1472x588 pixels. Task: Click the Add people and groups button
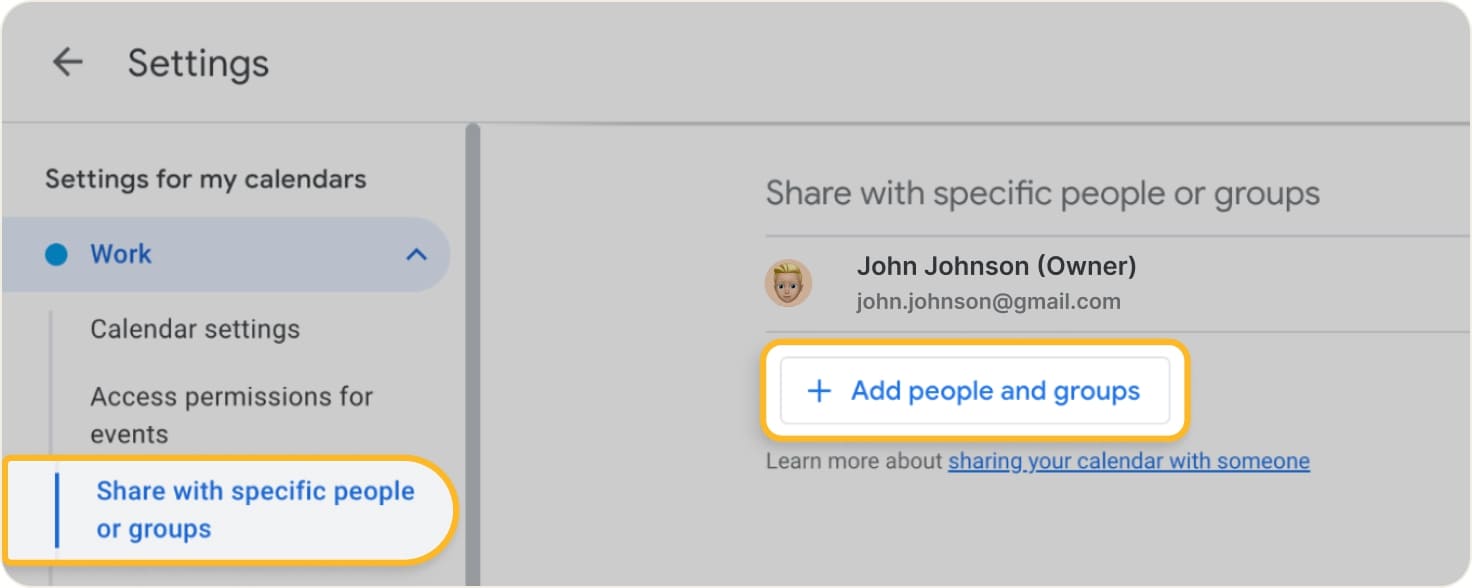tap(975, 391)
